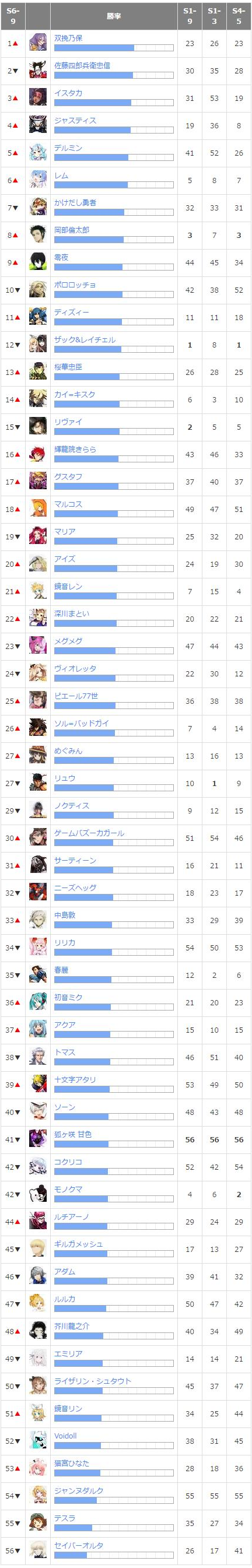
Task: Click the レム character portrait
Action: pyautogui.click(x=38, y=180)
